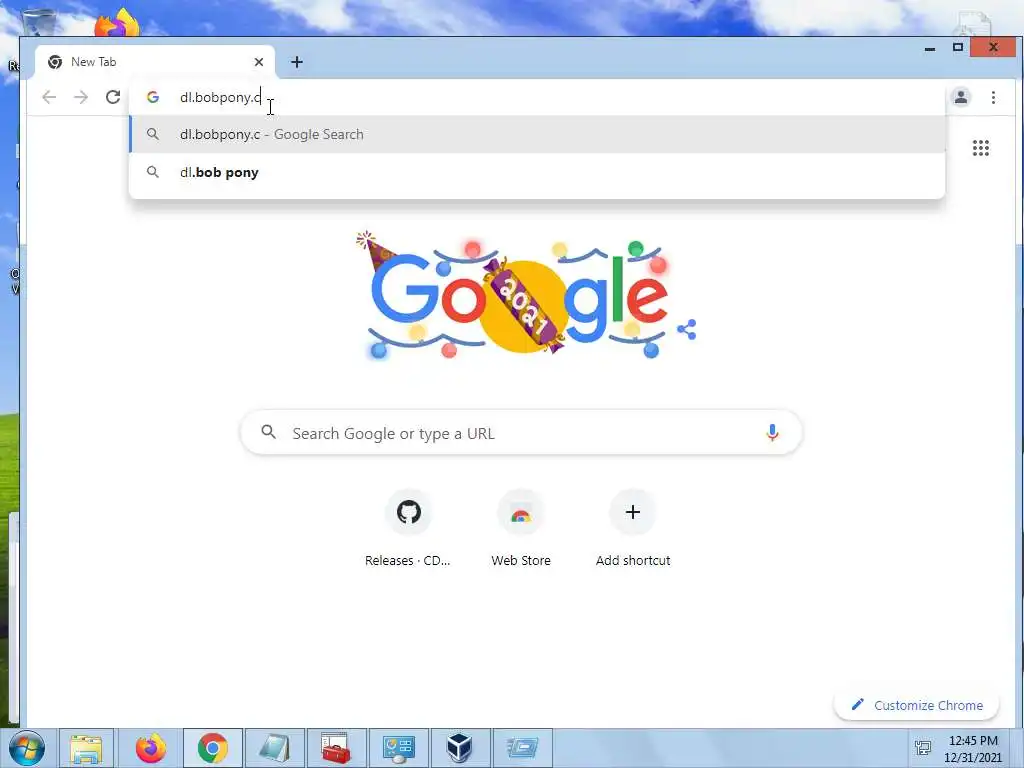Maximize the Chrome window
This screenshot has height=768, width=1024.
click(x=957, y=47)
